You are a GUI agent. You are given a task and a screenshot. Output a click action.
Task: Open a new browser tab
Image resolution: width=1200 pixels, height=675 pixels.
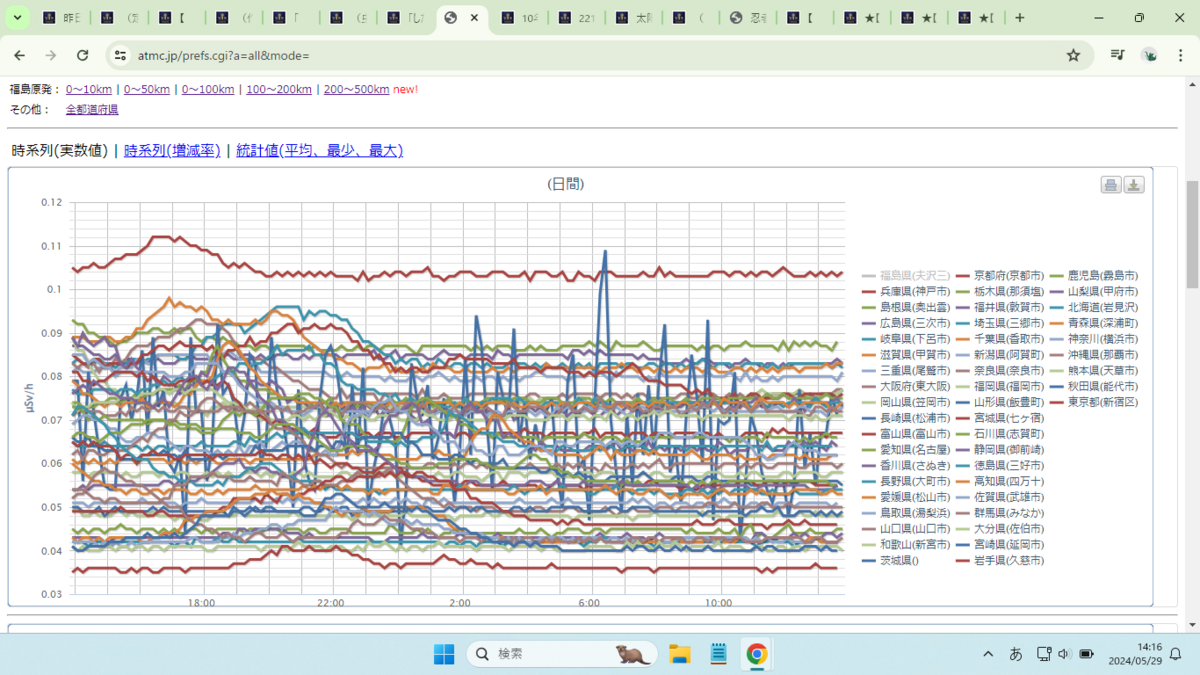pos(1019,18)
